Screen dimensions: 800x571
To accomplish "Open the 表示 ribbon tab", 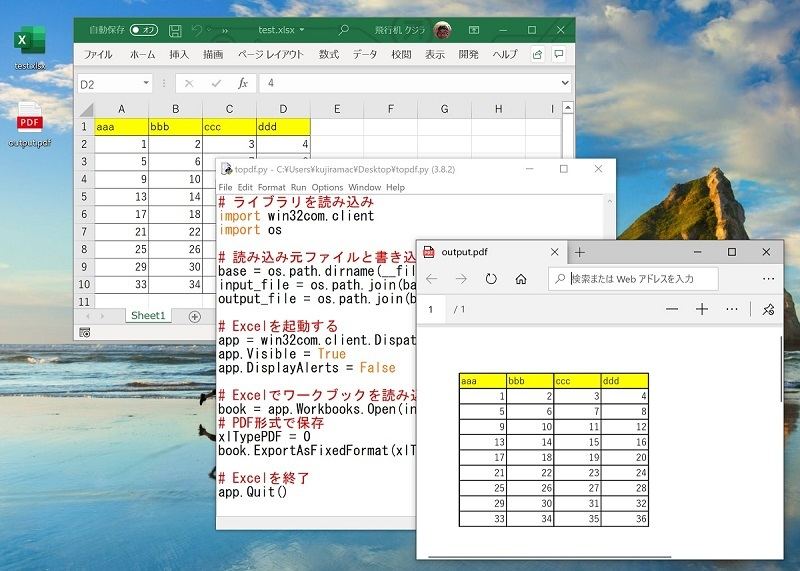I will tap(435, 54).
